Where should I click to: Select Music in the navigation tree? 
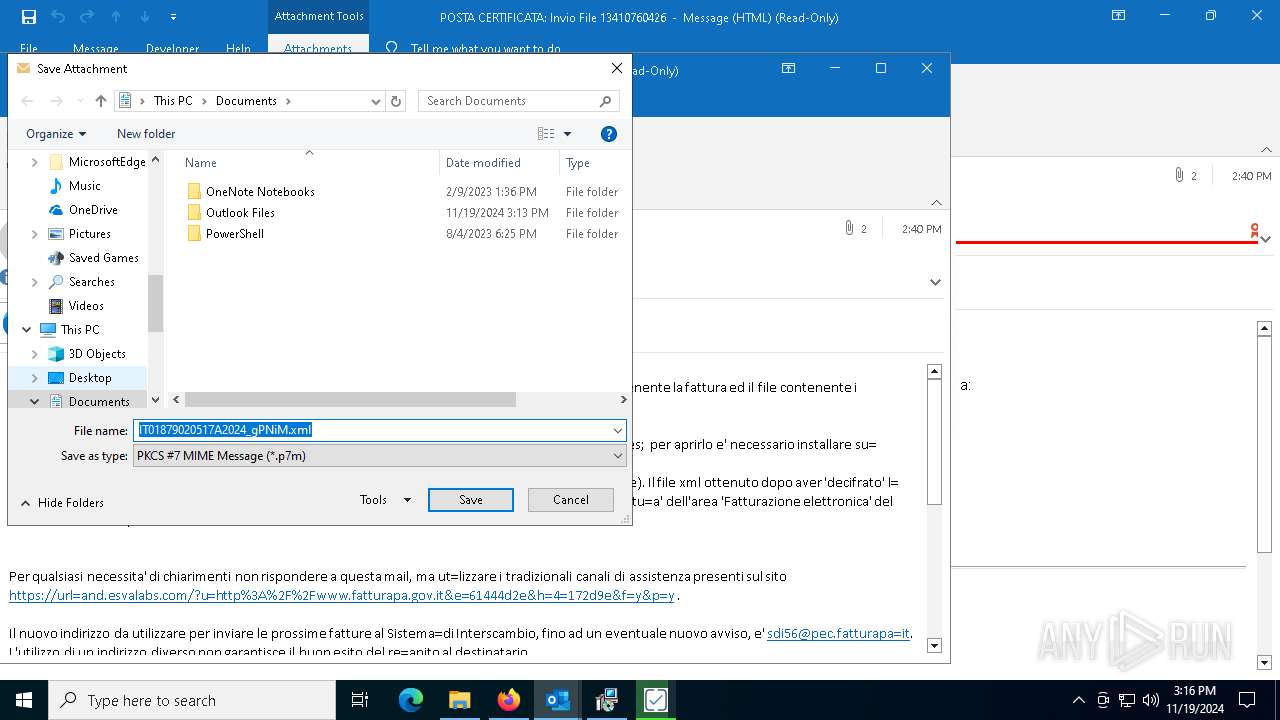click(85, 186)
